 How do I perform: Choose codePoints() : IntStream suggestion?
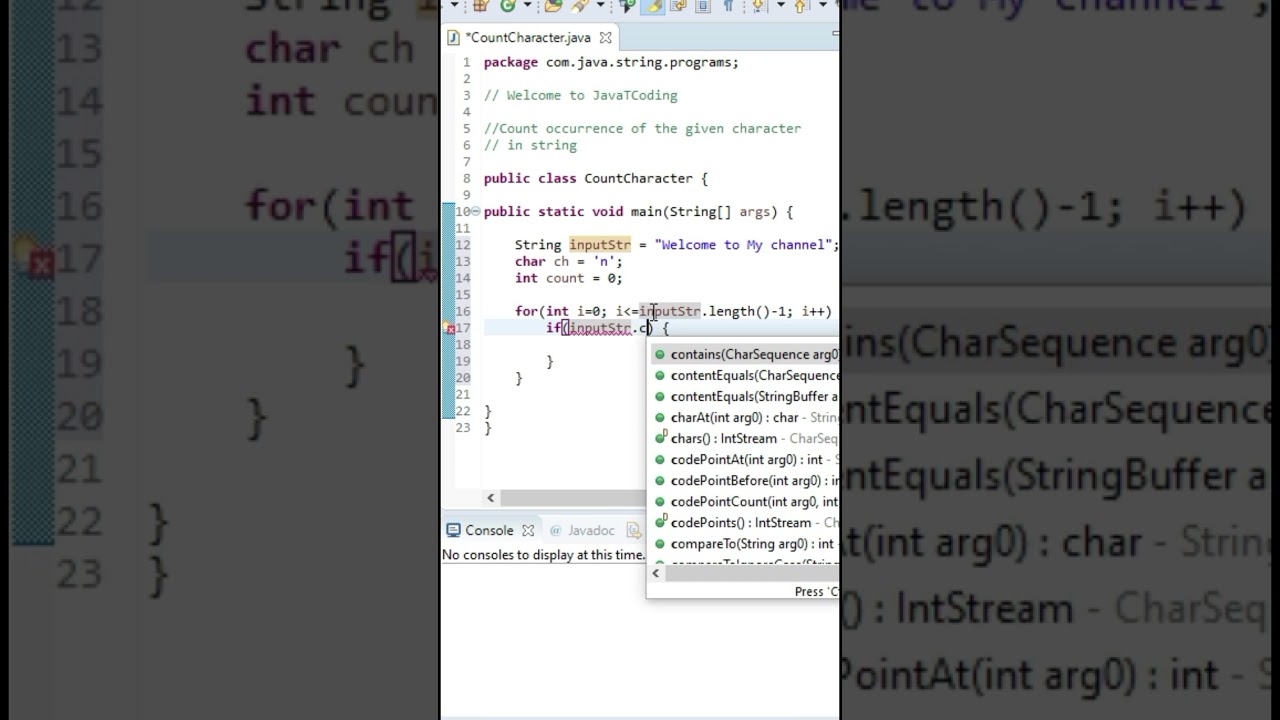743,522
